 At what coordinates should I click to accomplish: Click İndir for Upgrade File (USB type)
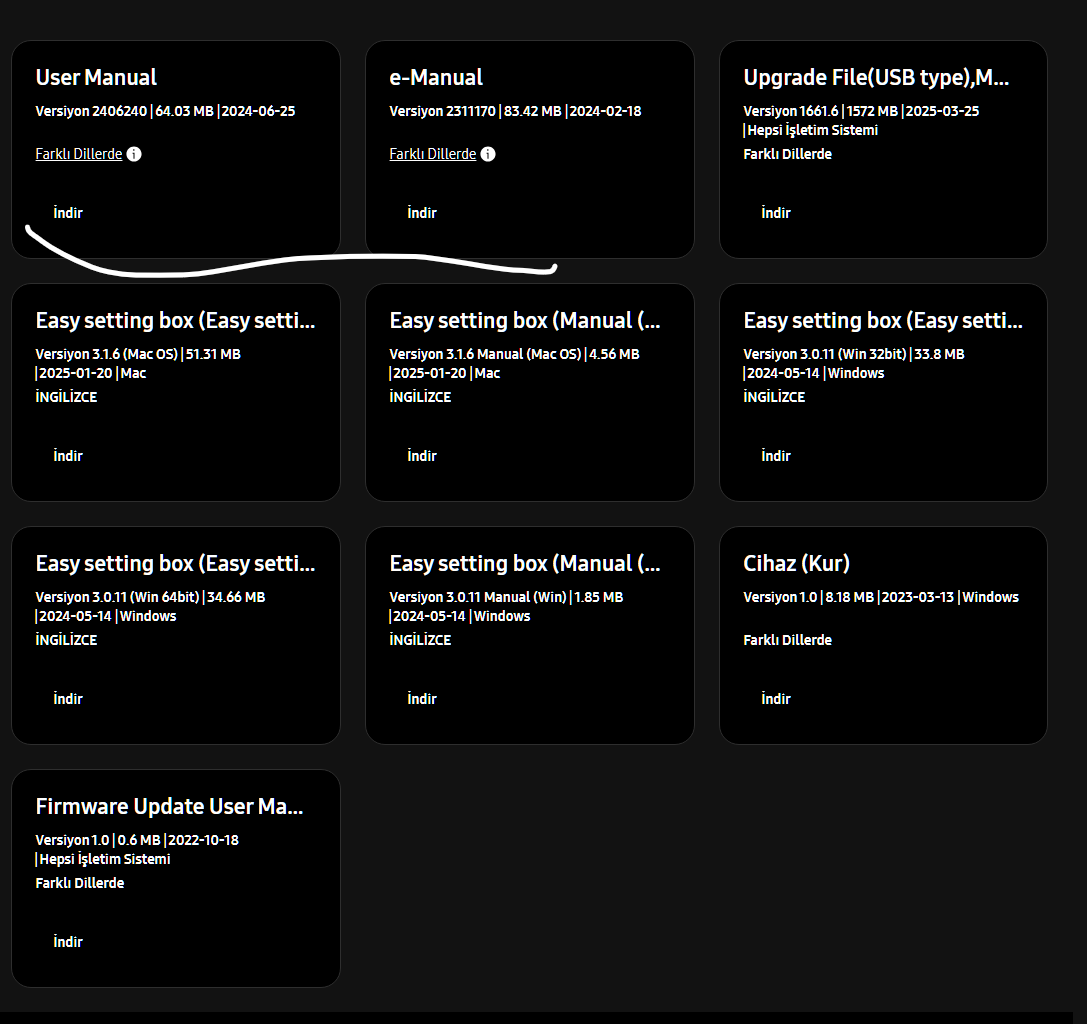click(x=776, y=212)
